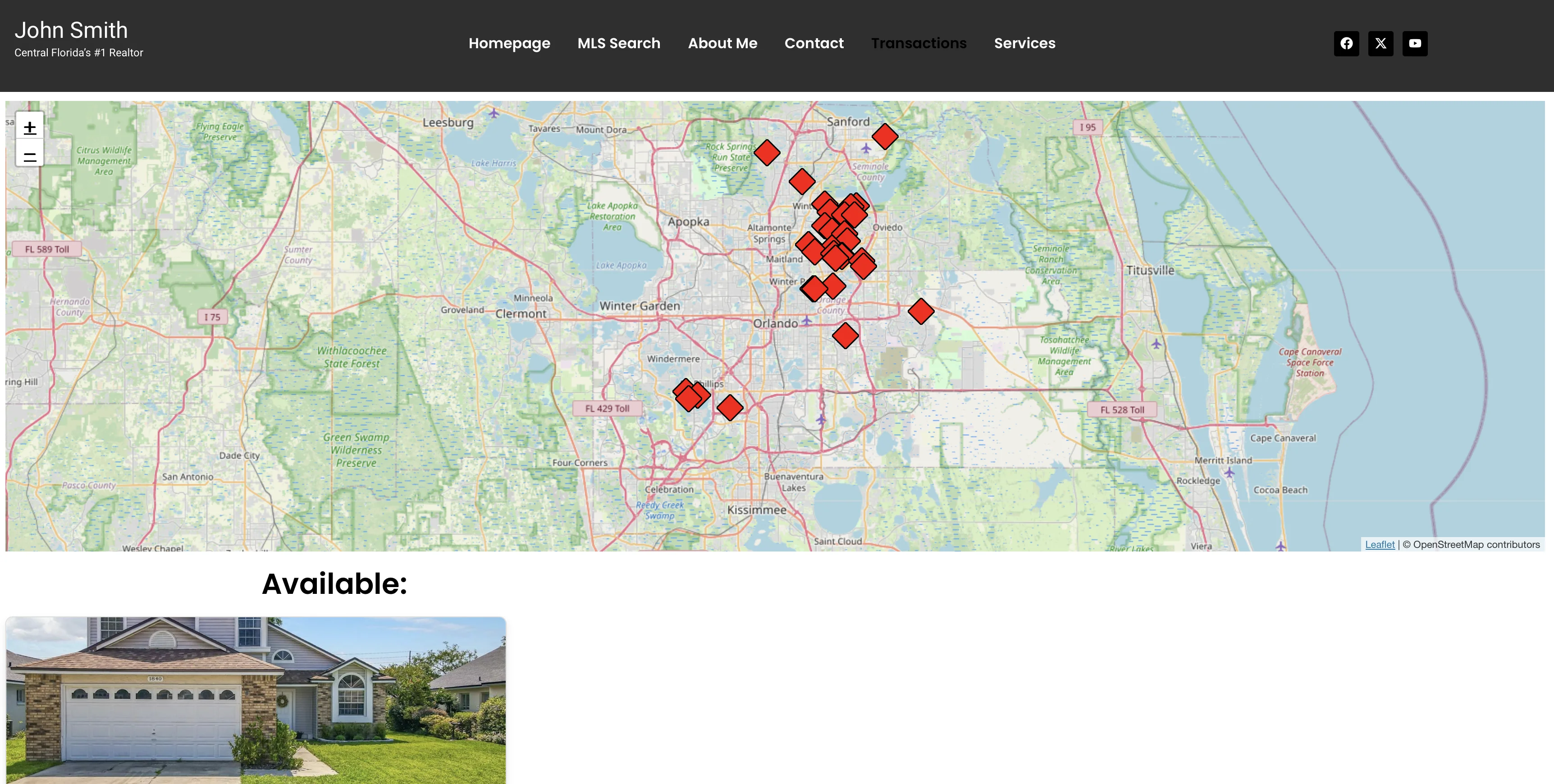Open the Contact page
The height and width of the screenshot is (784, 1554).
(x=814, y=43)
